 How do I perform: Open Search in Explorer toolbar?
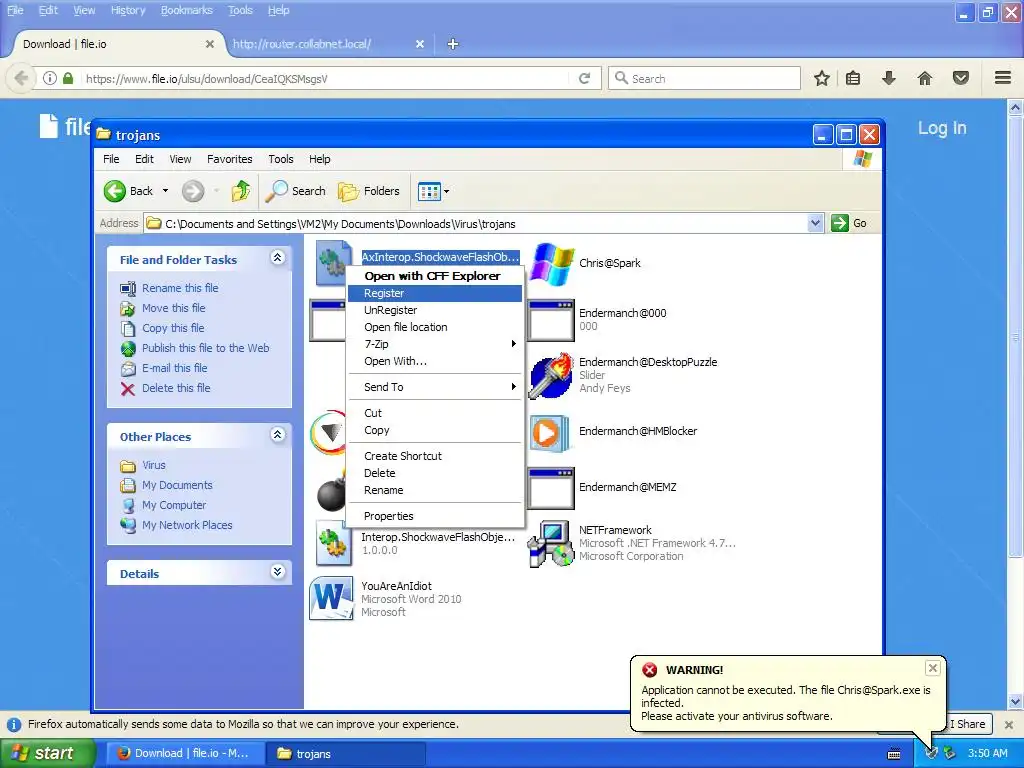[296, 191]
